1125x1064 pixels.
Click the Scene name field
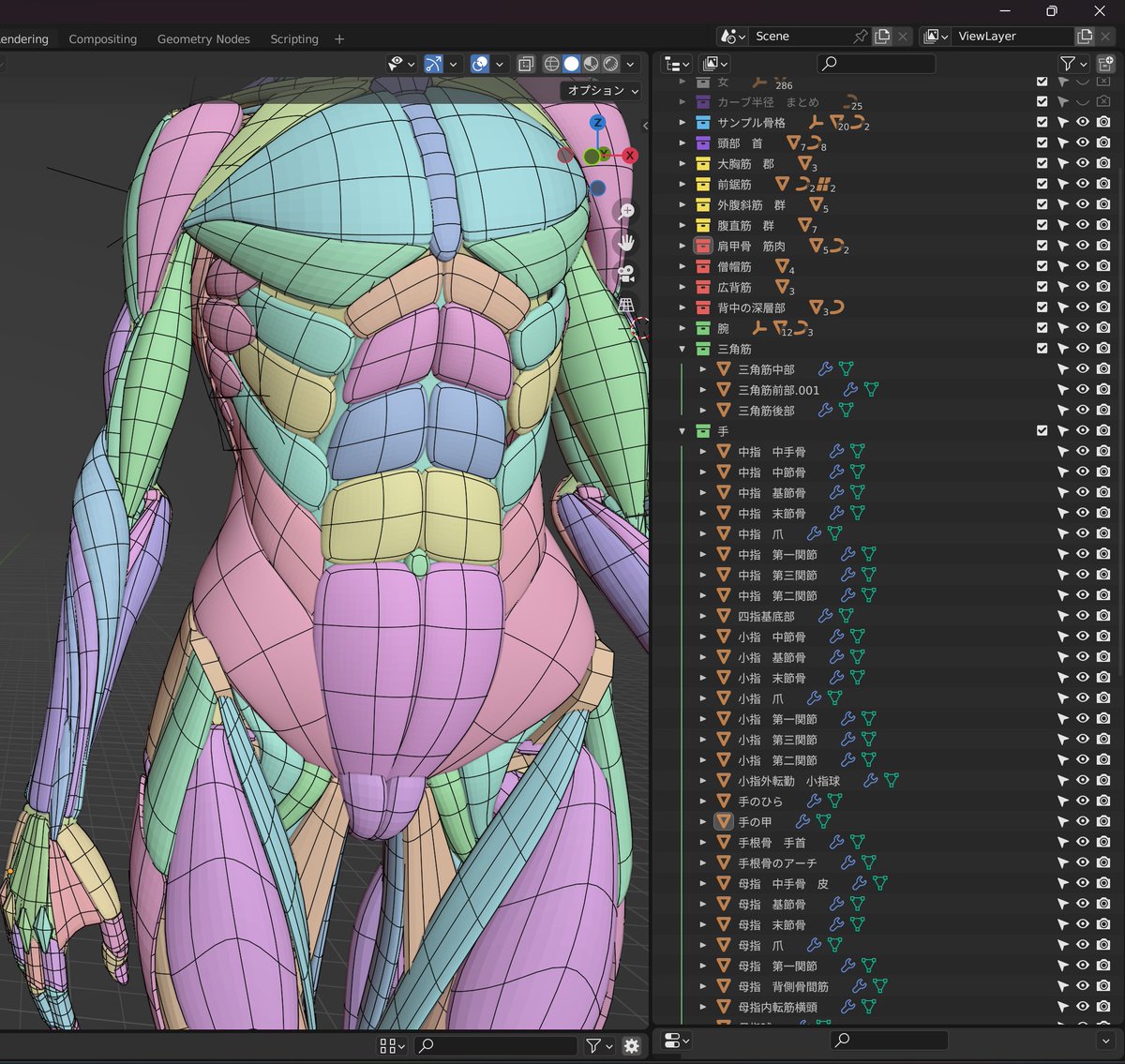pos(799,36)
